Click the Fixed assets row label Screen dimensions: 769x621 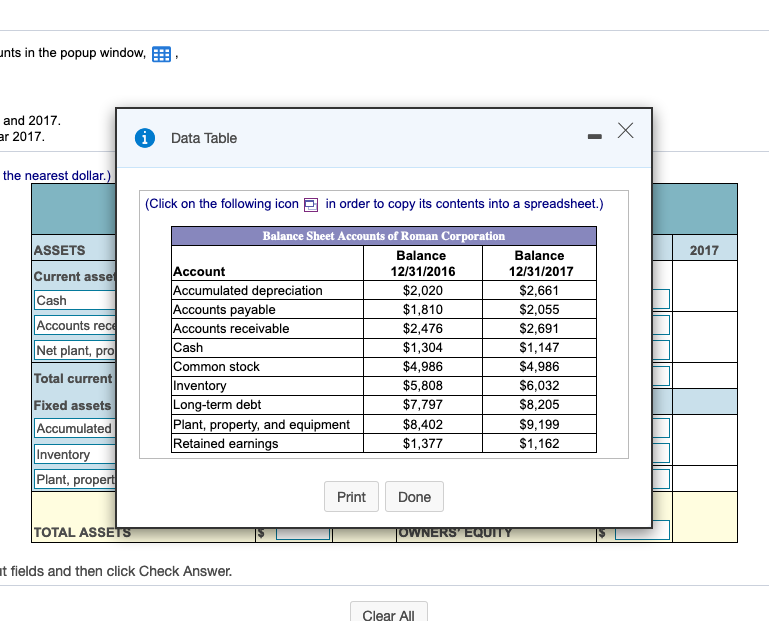point(72,405)
